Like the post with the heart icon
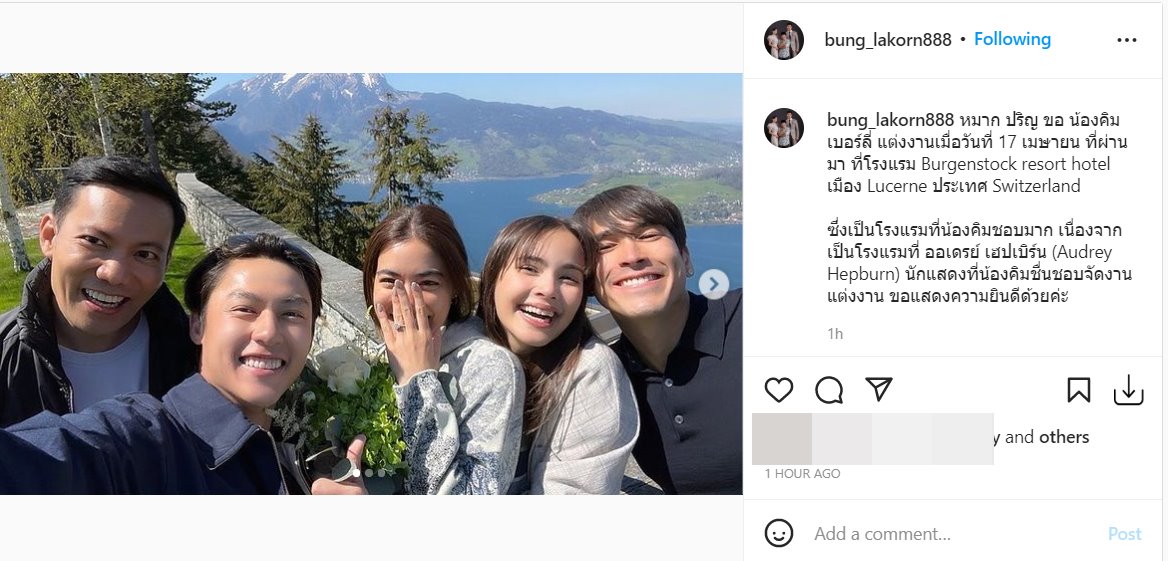The height and width of the screenshot is (561, 1168). [779, 390]
